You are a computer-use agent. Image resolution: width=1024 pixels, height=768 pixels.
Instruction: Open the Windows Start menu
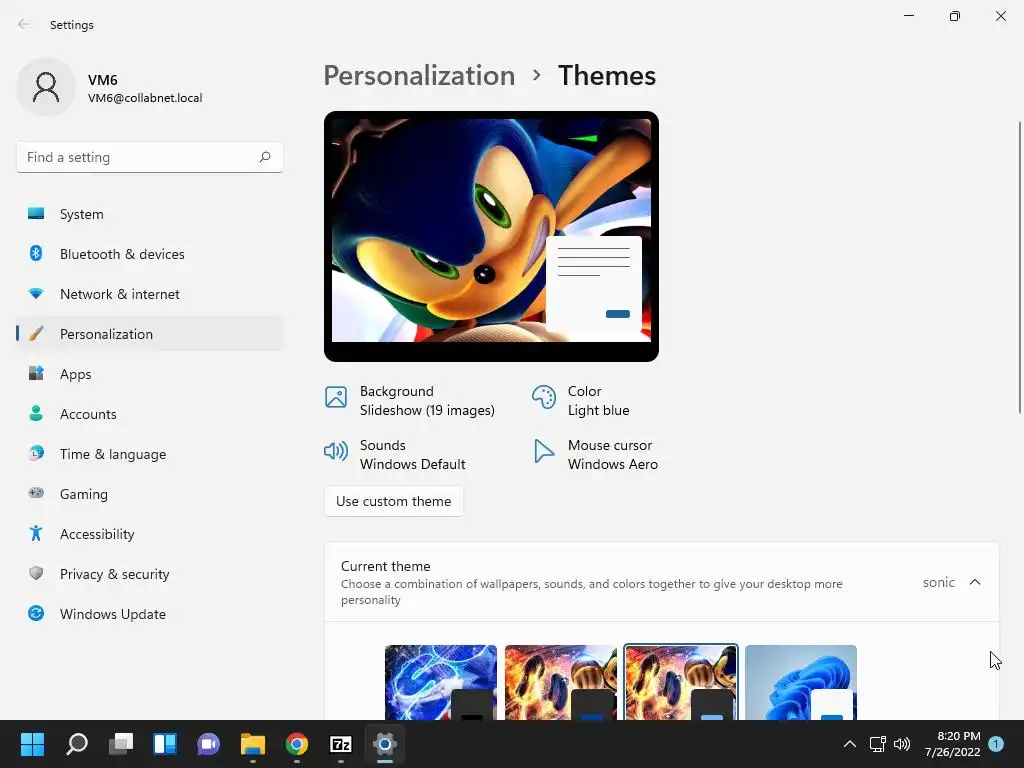pyautogui.click(x=32, y=744)
